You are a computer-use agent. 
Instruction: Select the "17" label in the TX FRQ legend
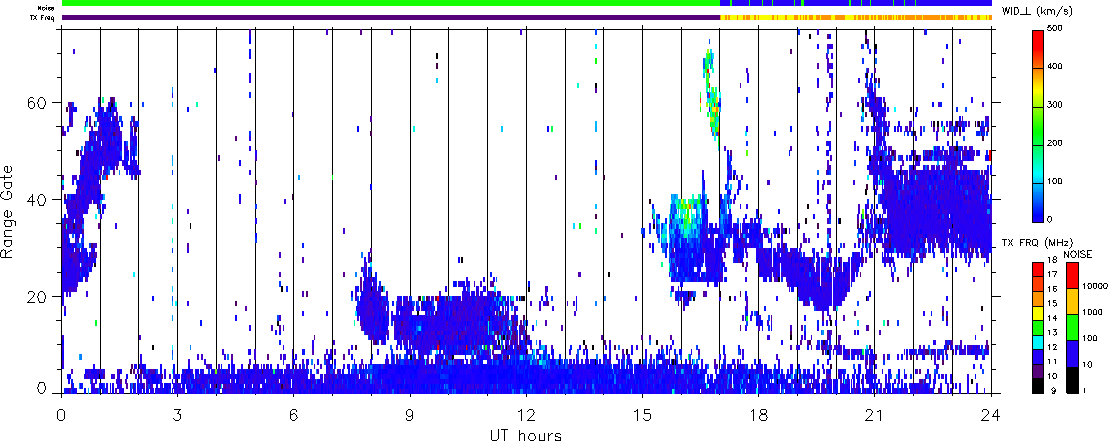coord(1053,274)
